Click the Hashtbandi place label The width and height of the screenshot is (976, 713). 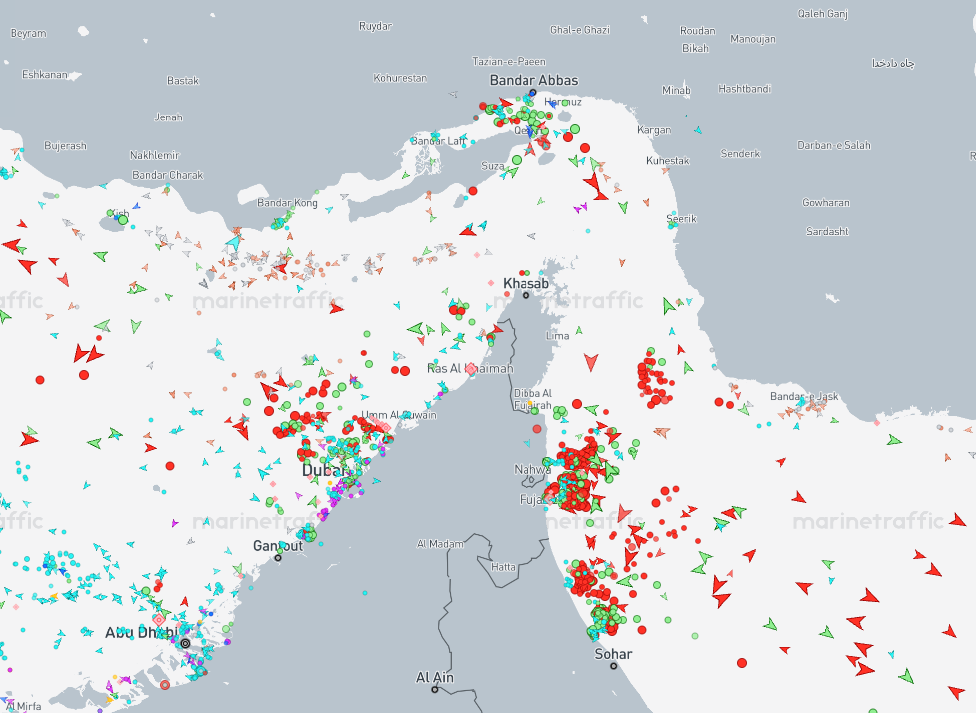pyautogui.click(x=744, y=89)
